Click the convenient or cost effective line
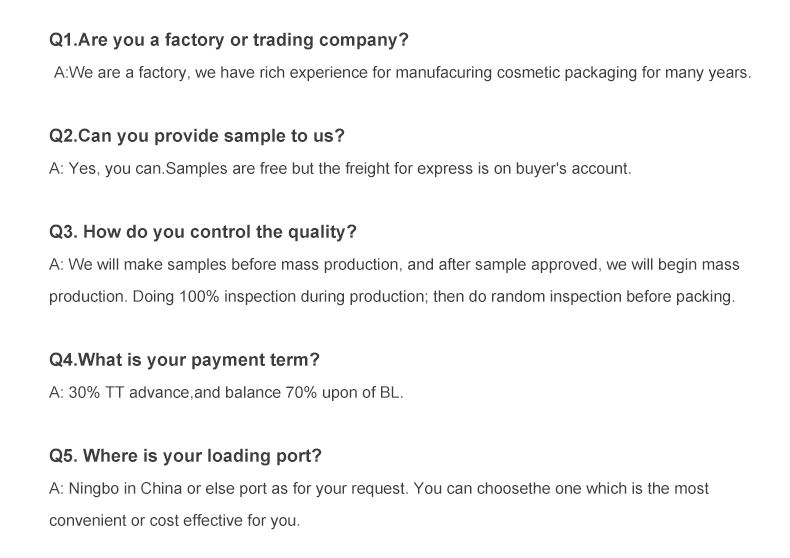The width and height of the screenshot is (790, 558). 174,521
